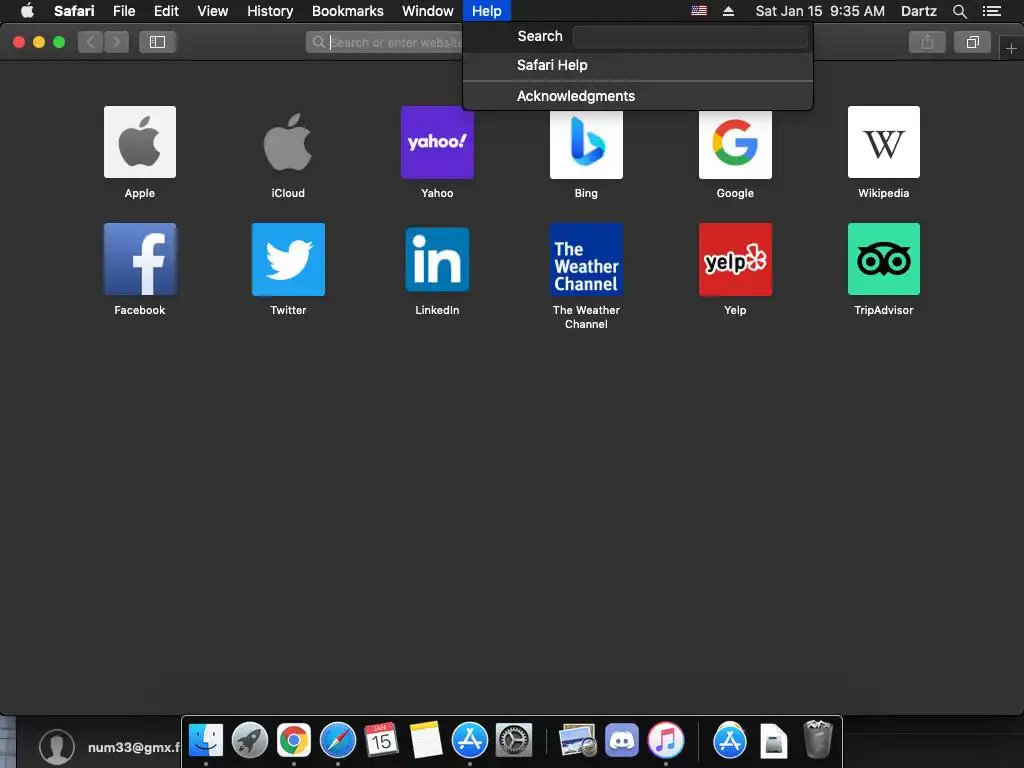1024x768 pixels.
Task: Open the Window menu
Action: click(428, 11)
